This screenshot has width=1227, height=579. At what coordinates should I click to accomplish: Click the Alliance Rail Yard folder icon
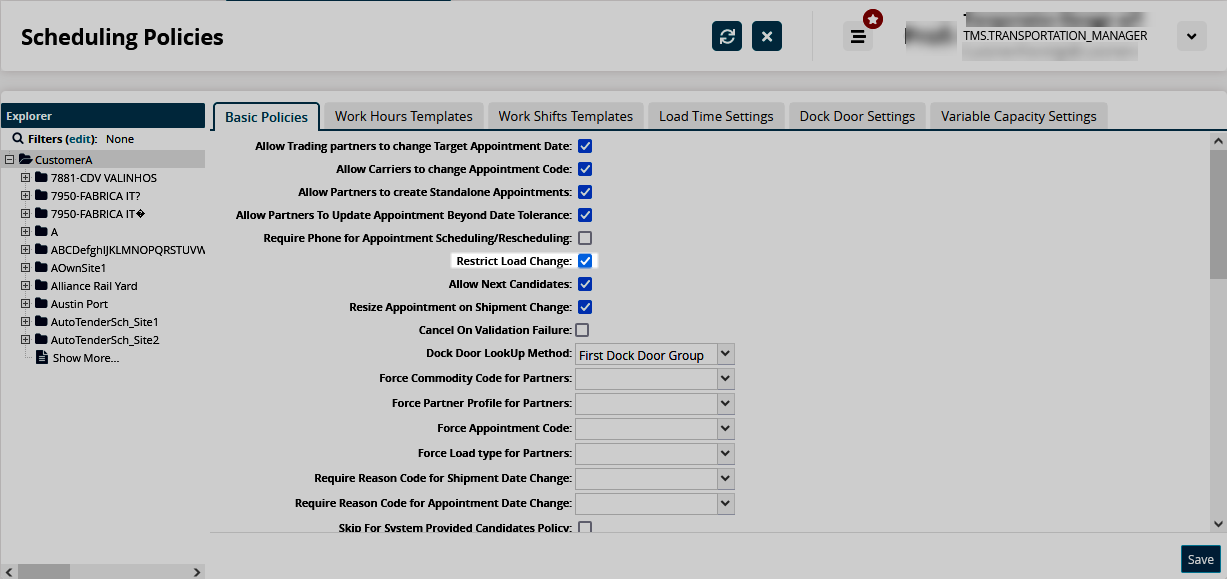[x=41, y=286]
